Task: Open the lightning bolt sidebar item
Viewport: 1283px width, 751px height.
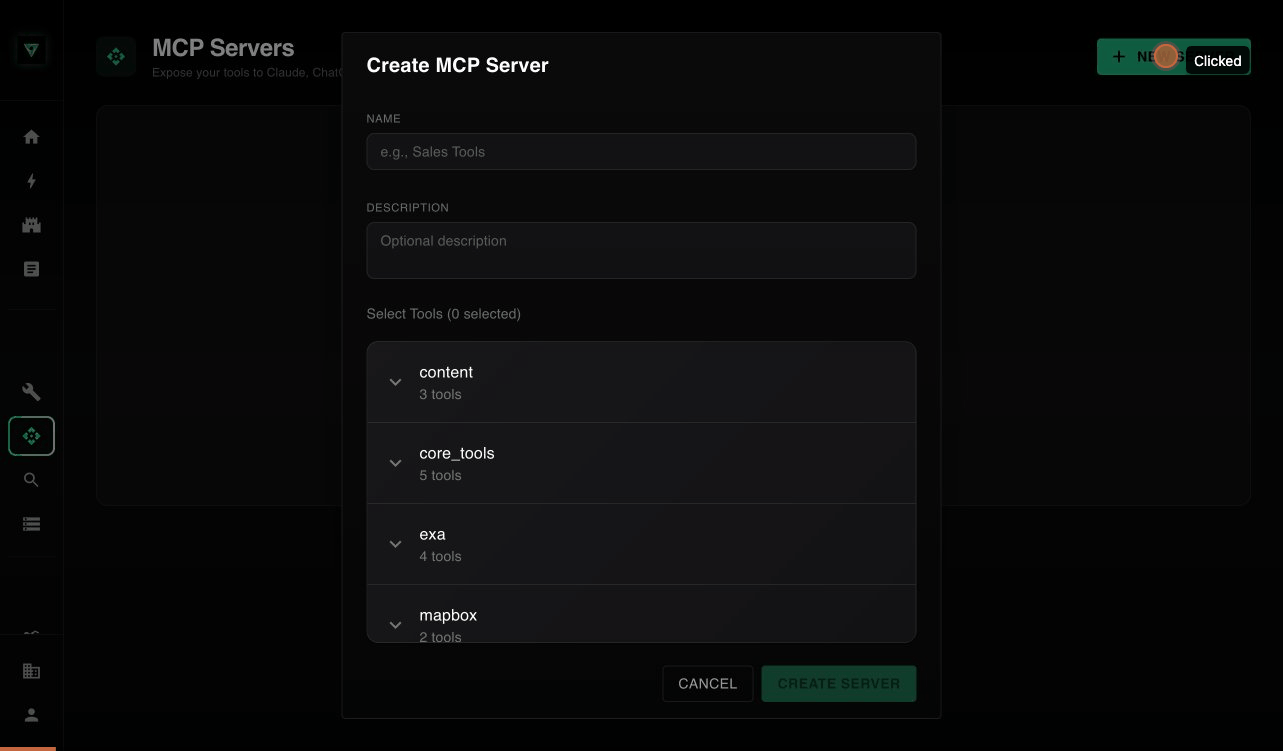Action: (31, 181)
